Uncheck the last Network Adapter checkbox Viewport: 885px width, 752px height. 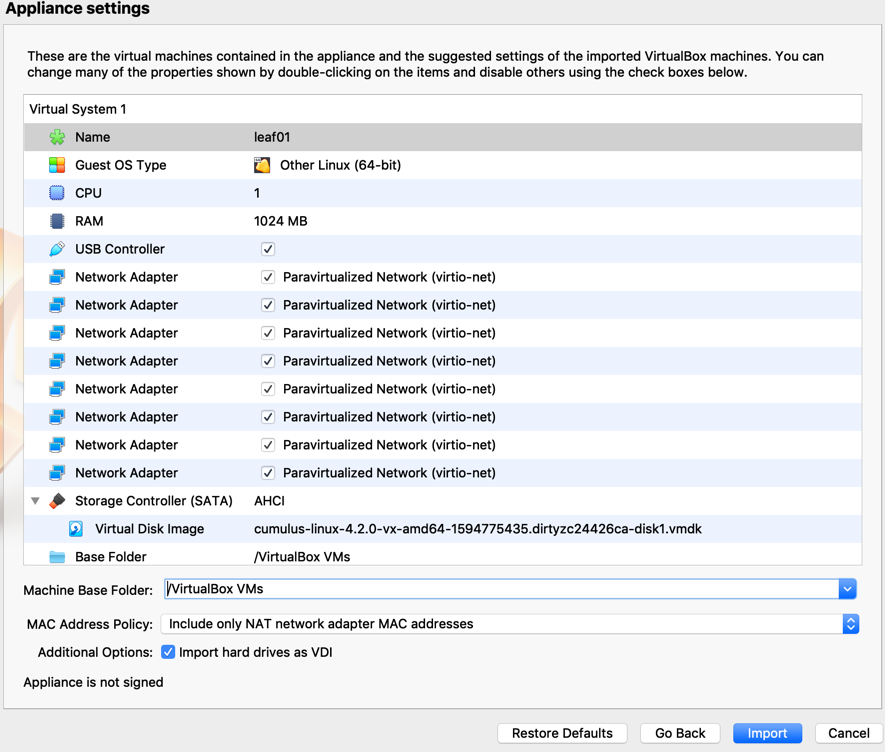pyautogui.click(x=268, y=473)
